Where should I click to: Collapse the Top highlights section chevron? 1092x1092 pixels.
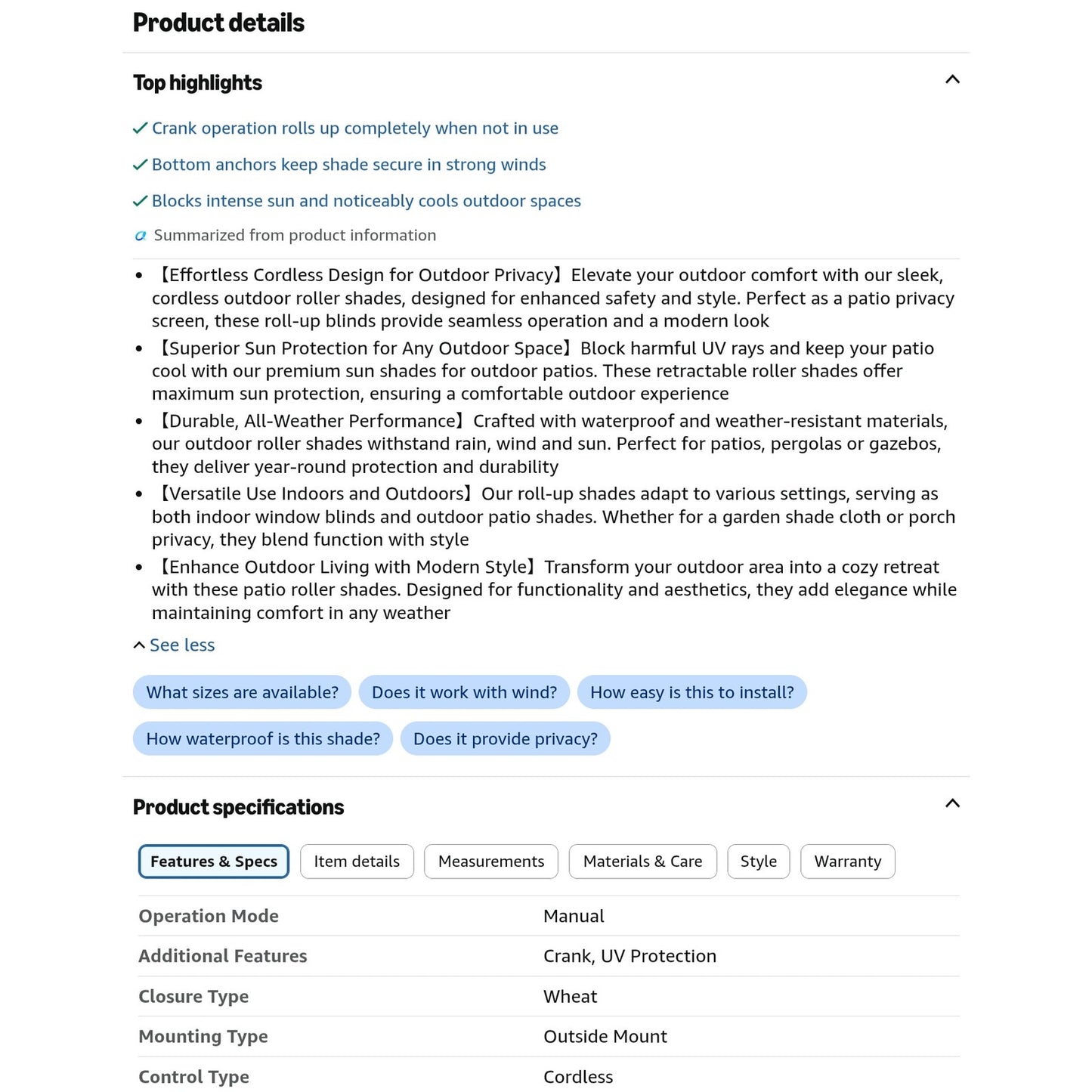(x=952, y=79)
